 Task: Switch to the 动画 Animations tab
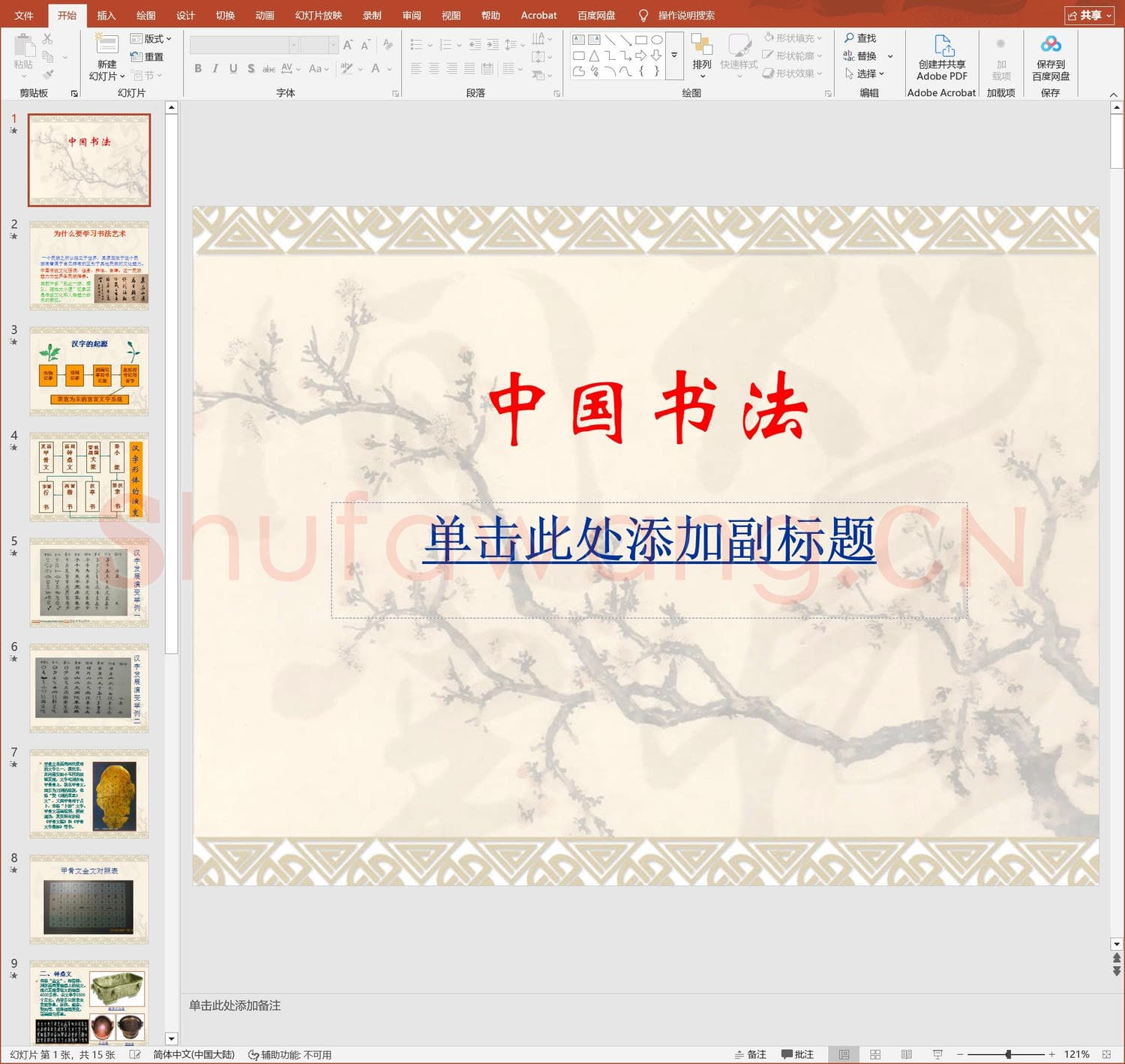pyautogui.click(x=265, y=15)
